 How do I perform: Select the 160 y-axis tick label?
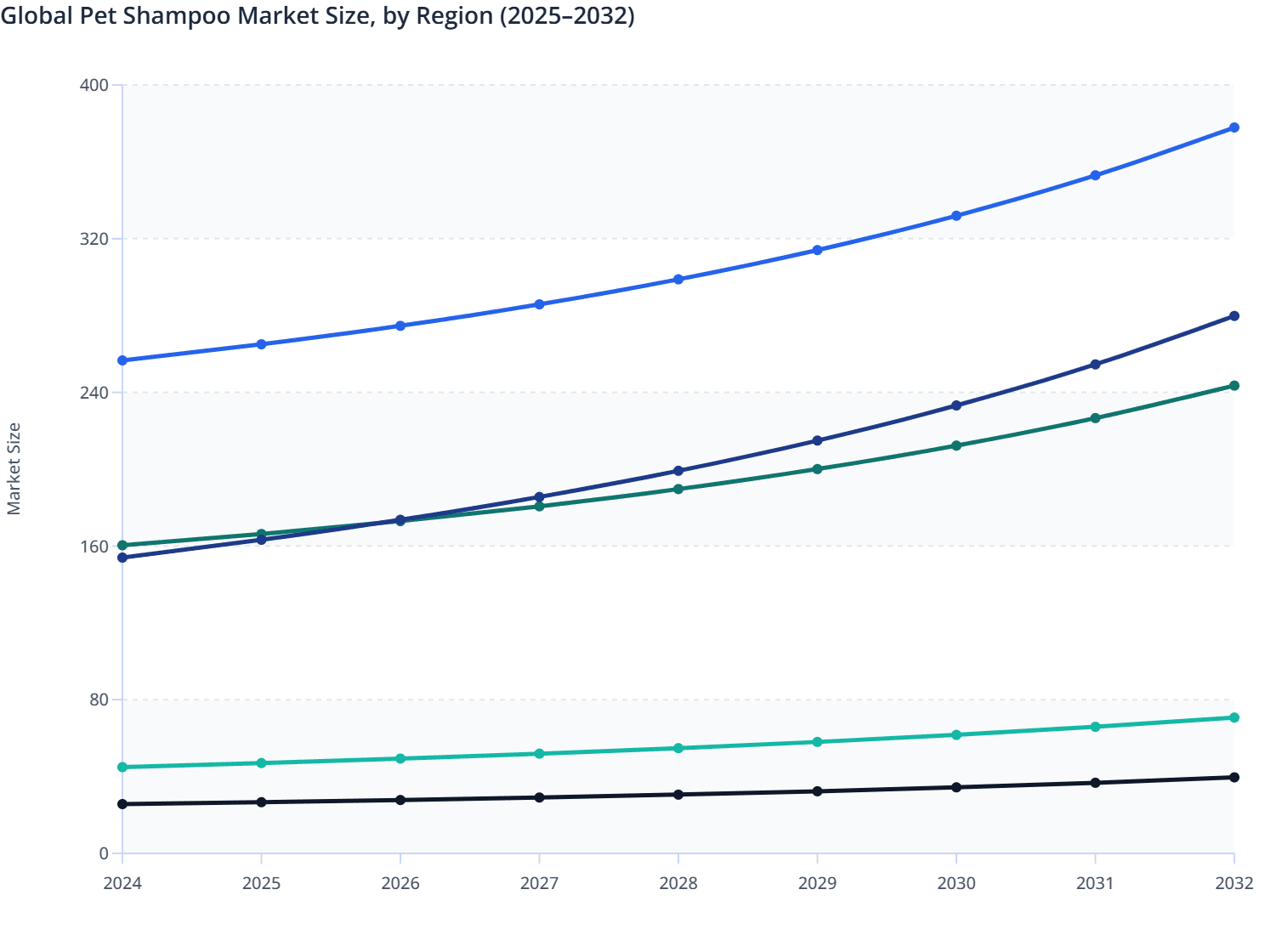[94, 546]
